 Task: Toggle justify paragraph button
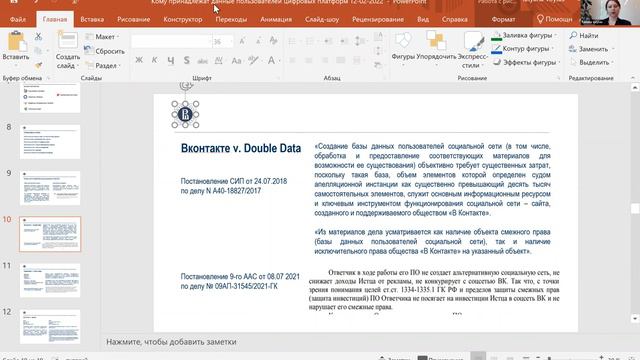(x=341, y=60)
